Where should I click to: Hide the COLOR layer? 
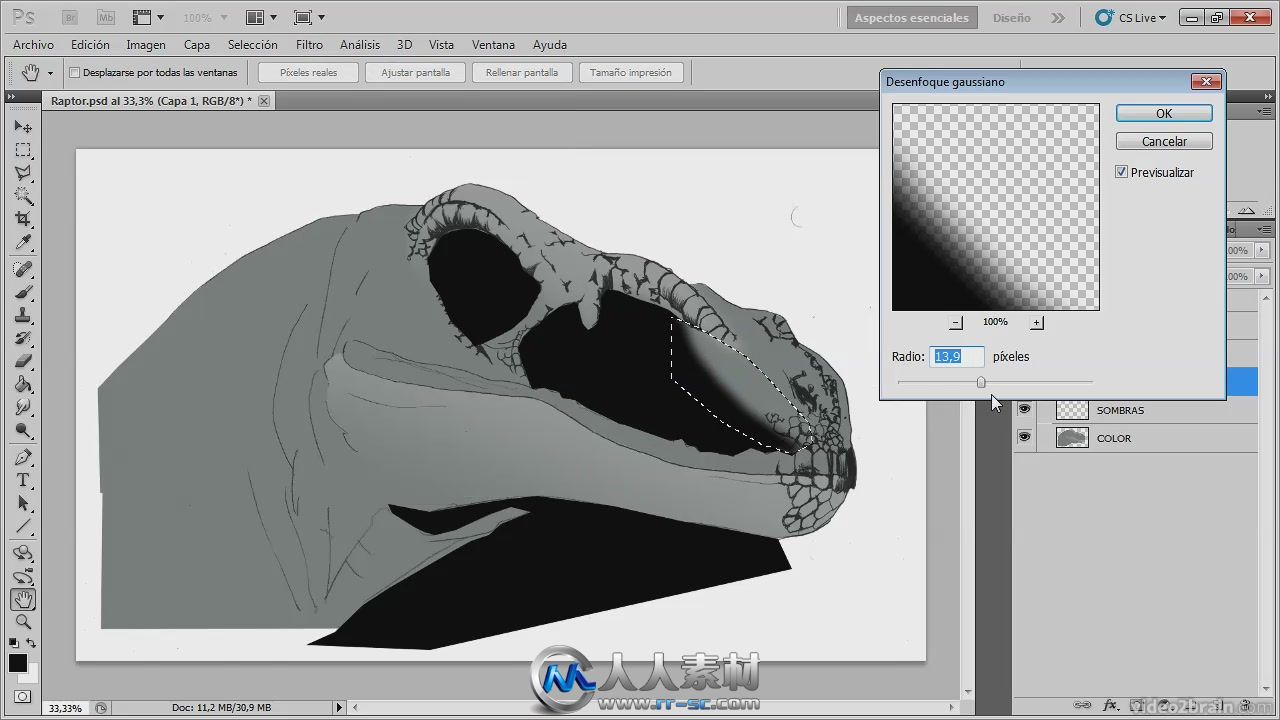(1024, 437)
